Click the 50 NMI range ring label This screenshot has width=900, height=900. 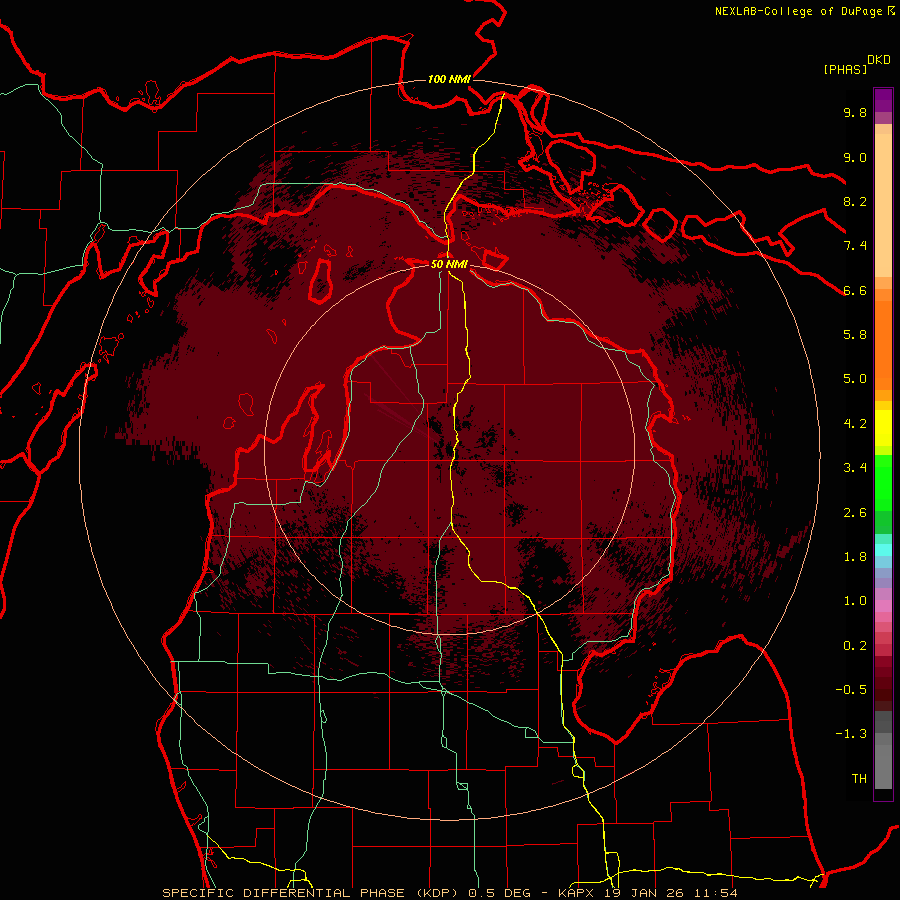coord(449,265)
